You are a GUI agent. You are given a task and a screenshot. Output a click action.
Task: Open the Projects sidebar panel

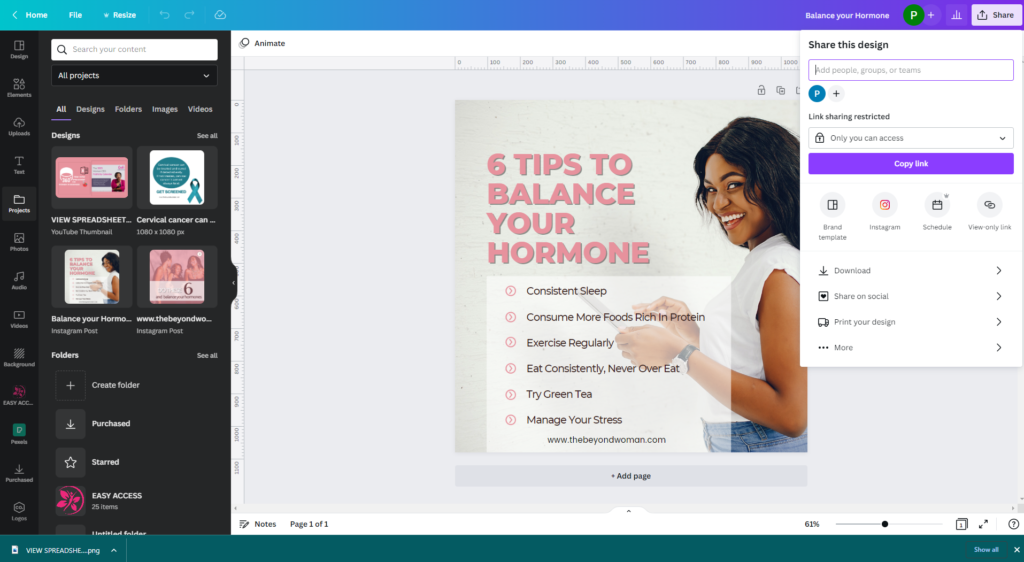point(19,204)
